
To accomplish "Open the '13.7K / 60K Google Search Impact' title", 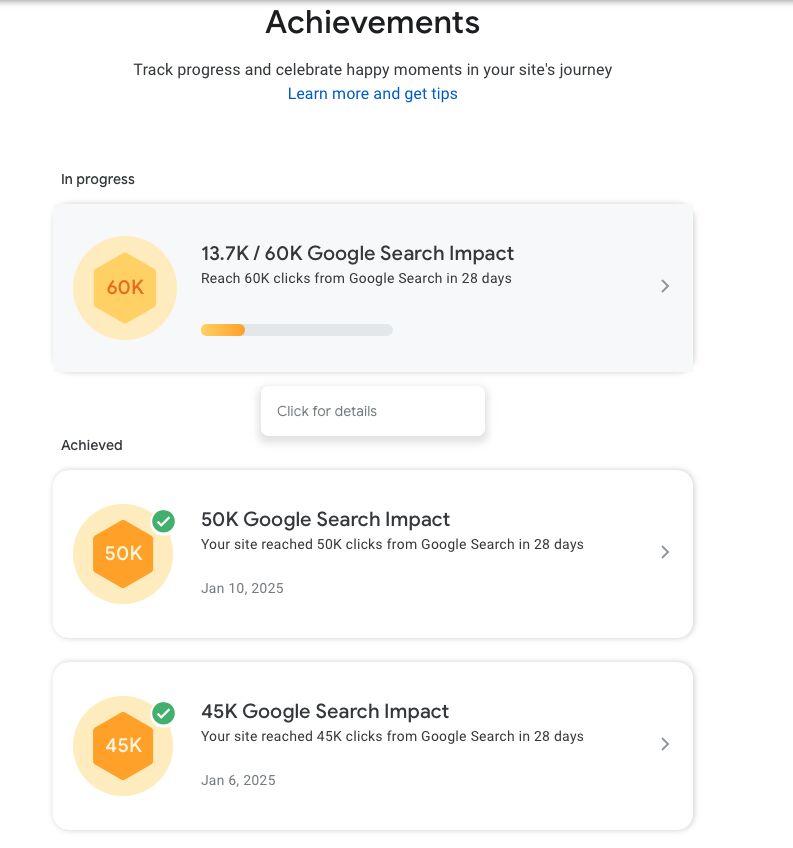I will 358,253.
